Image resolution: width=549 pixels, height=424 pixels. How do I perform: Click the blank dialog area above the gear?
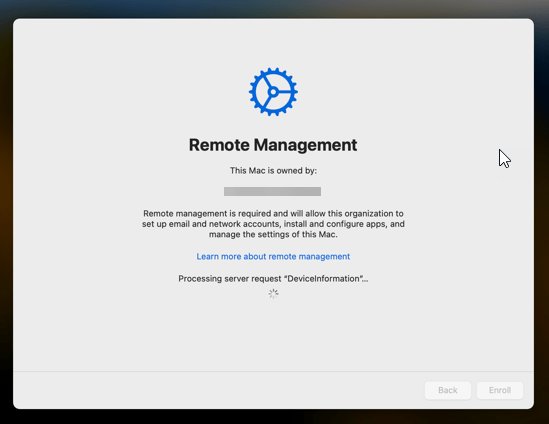click(273, 42)
